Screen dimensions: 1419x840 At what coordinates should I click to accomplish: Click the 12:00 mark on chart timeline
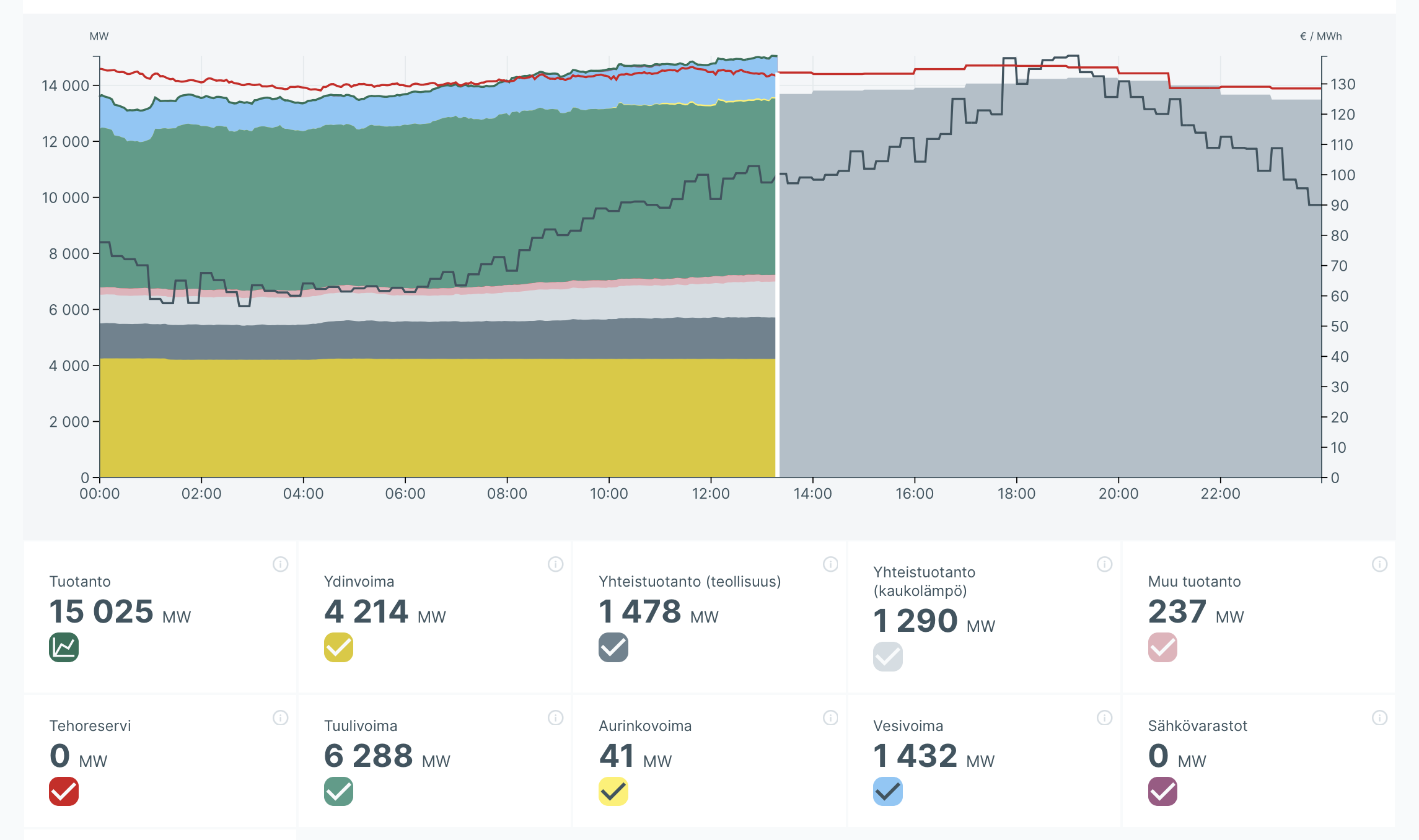pos(711,494)
